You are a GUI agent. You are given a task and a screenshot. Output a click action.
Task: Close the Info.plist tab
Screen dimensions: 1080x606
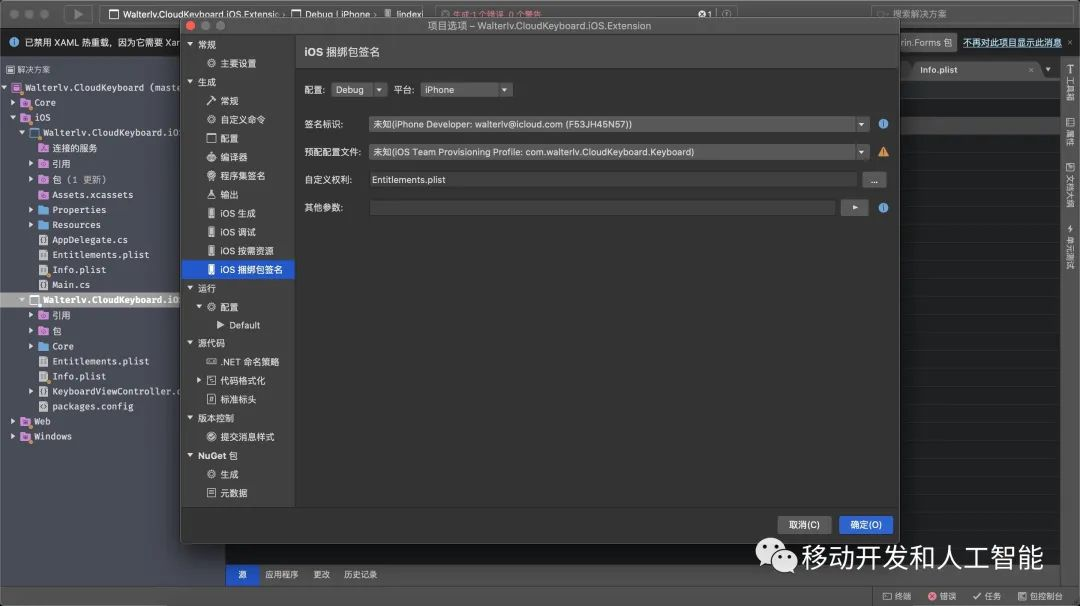pyautogui.click(x=1031, y=70)
